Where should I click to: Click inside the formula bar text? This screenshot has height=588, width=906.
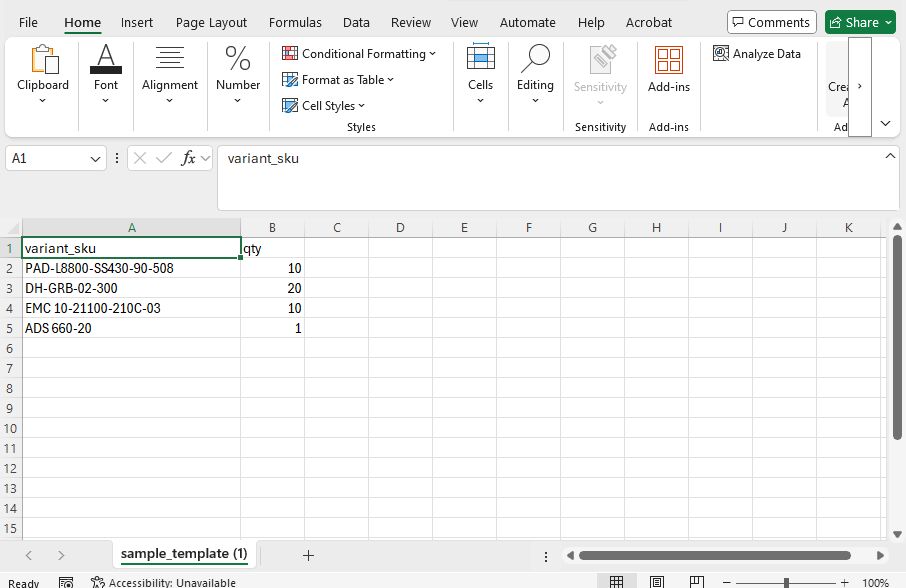click(x=263, y=158)
